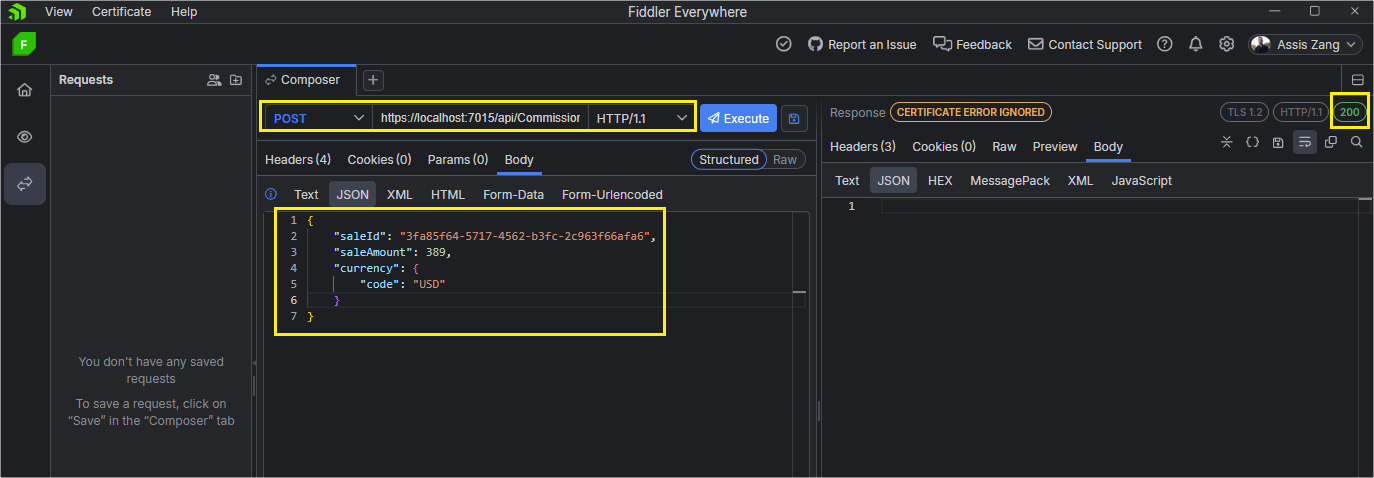Open request Params (0) tab
Screen dimensions: 1374x478
[458, 159]
